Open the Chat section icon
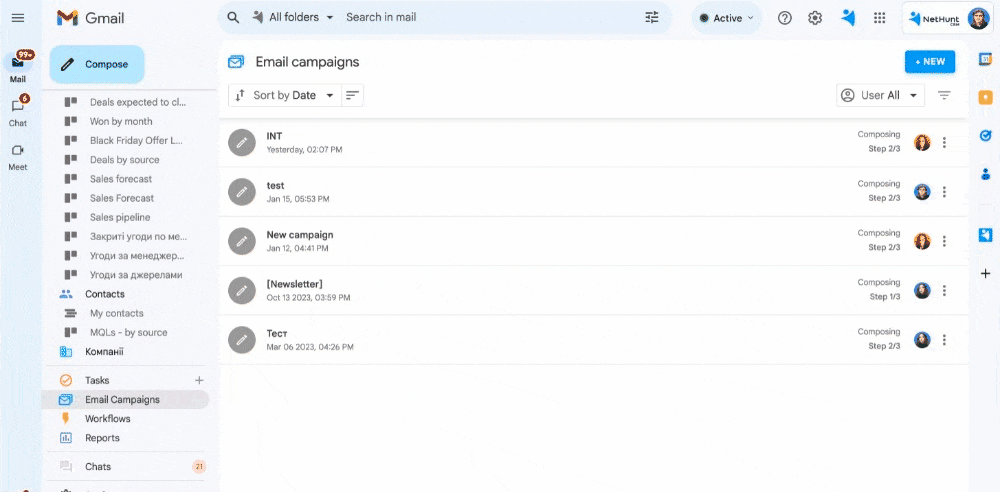The width and height of the screenshot is (1000, 492). pyautogui.click(x=18, y=106)
